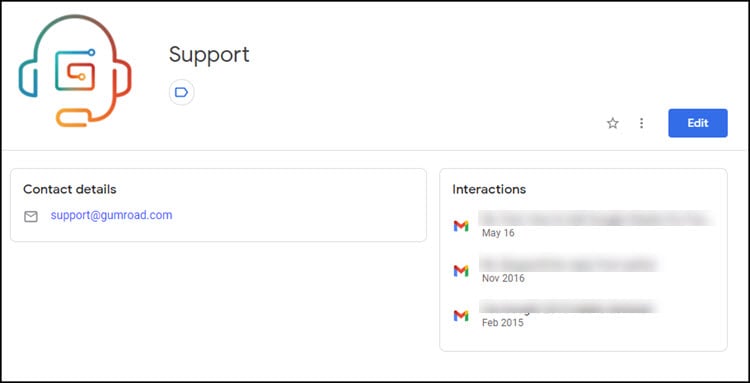Select the May 16 date text
Image resolution: width=750 pixels, height=383 pixels.
coord(498,233)
